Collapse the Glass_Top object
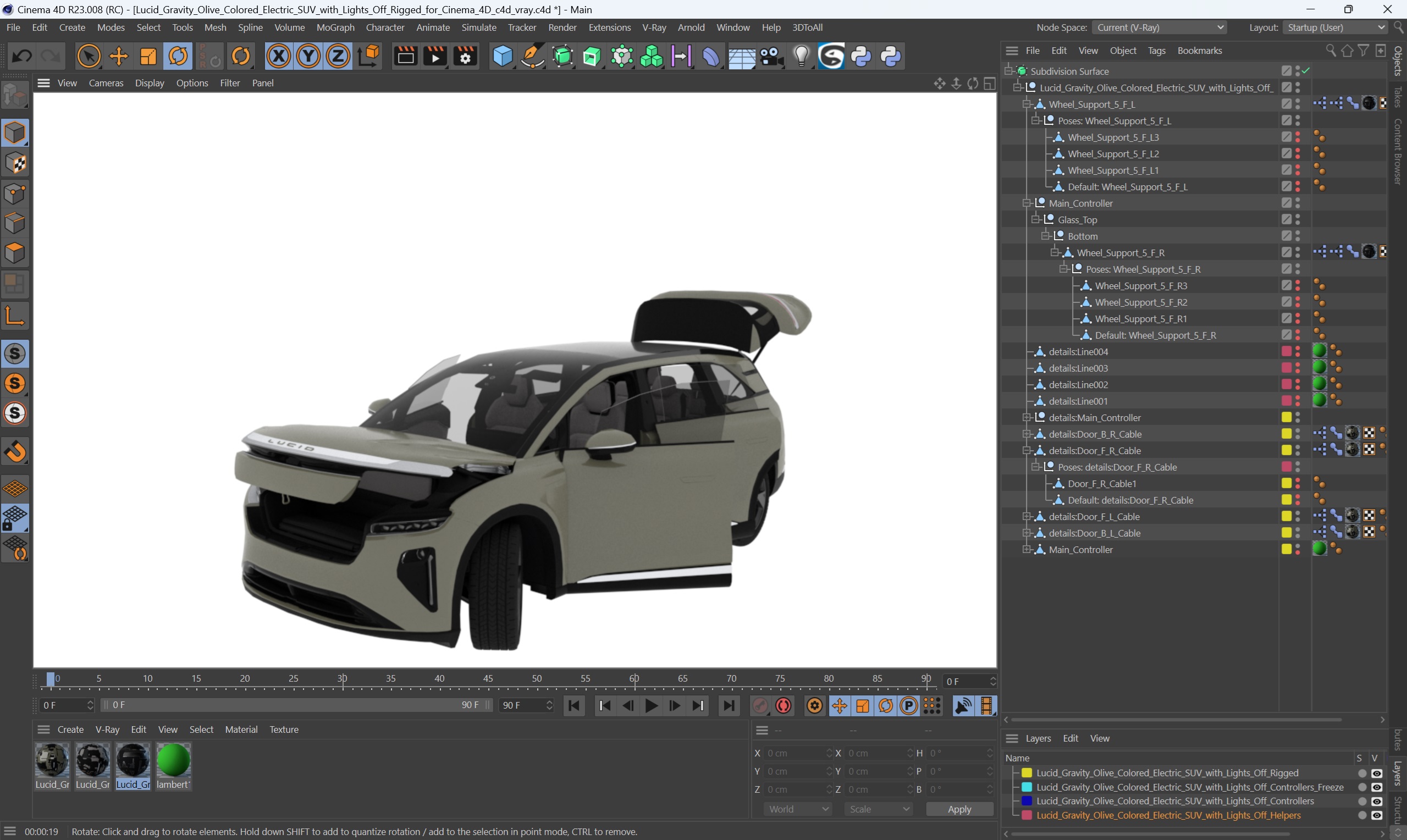The image size is (1407, 840). (x=1035, y=220)
